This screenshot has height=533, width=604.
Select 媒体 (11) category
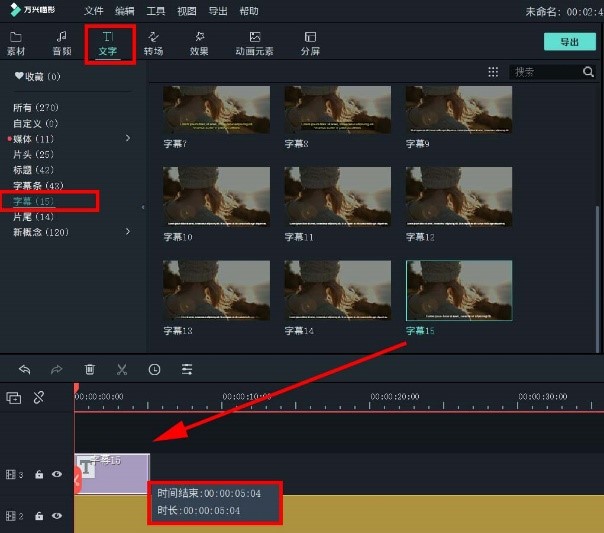(34, 139)
